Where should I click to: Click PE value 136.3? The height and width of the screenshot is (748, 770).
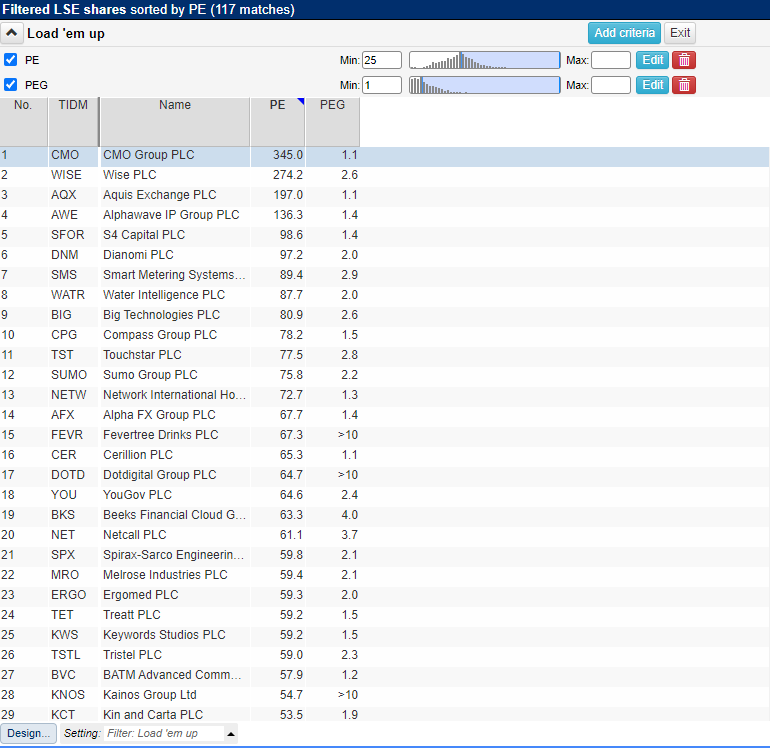pyautogui.click(x=288, y=215)
